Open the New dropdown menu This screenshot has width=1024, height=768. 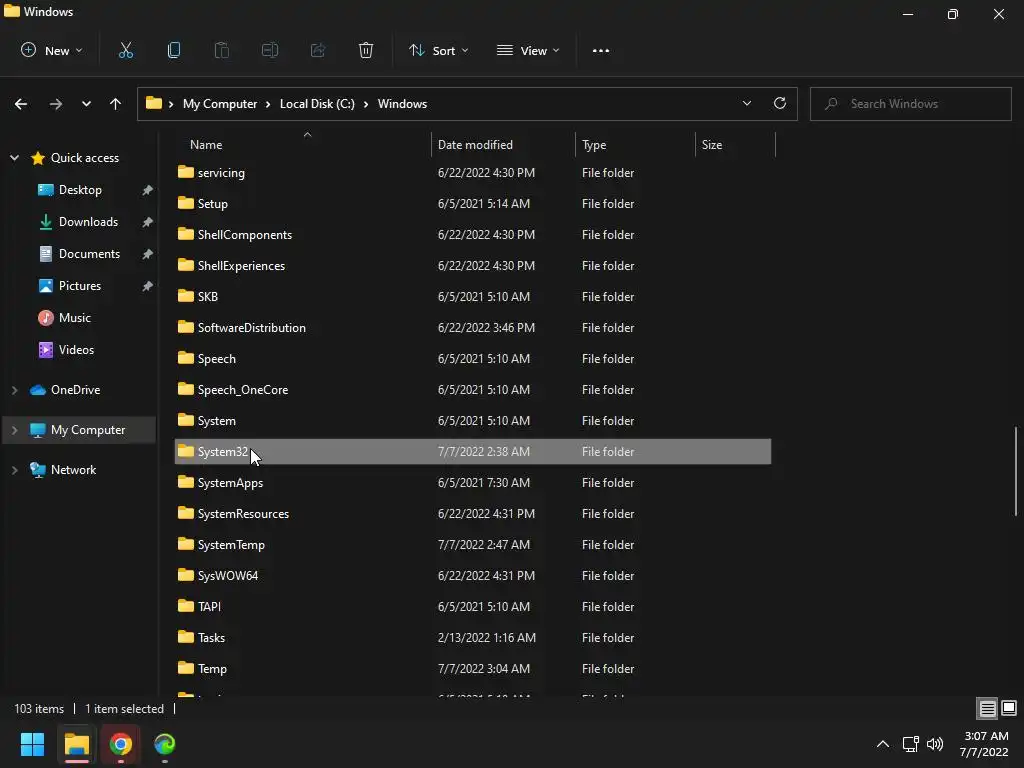coord(52,50)
